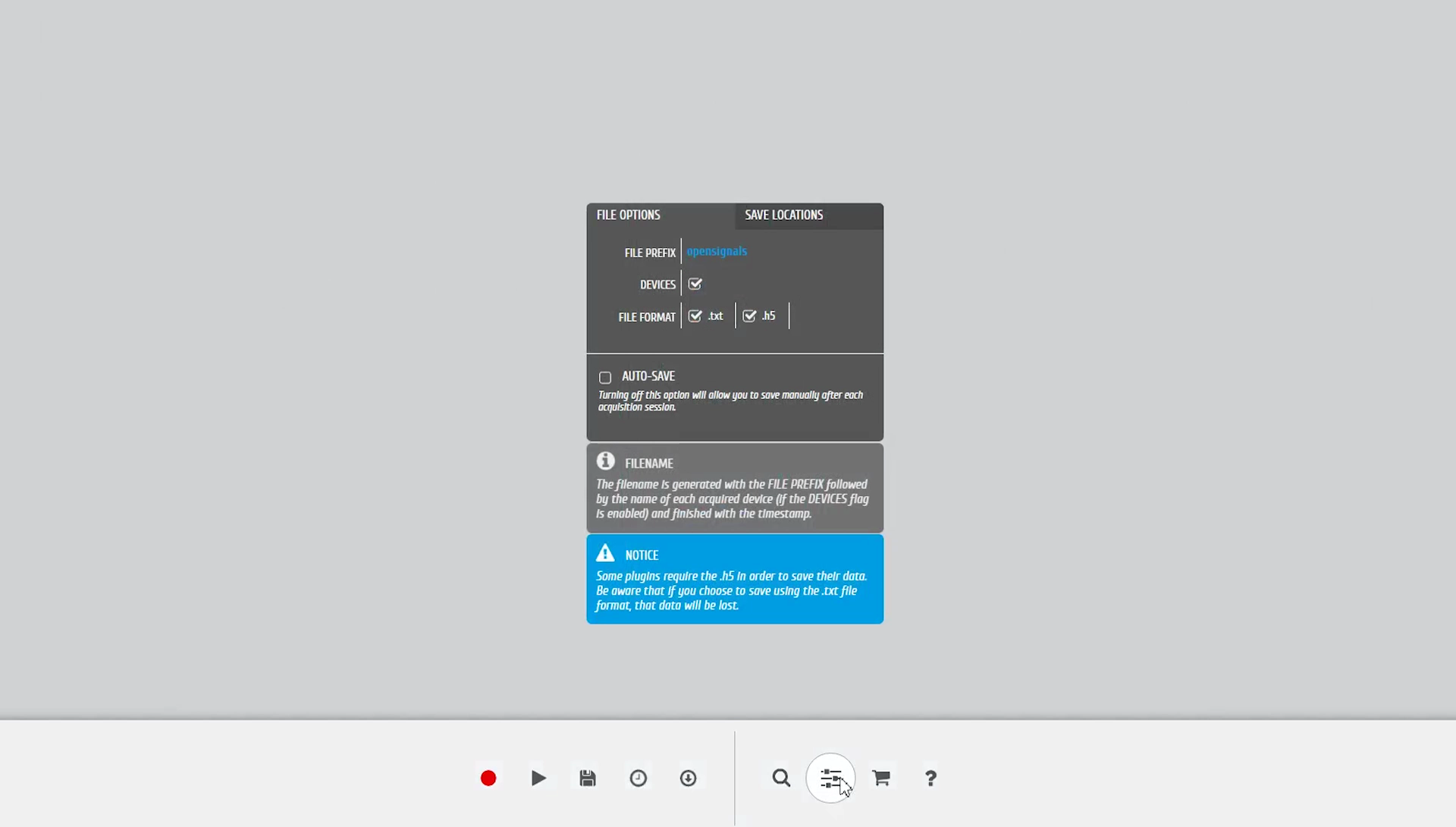Click the download icon in the toolbar

click(688, 778)
